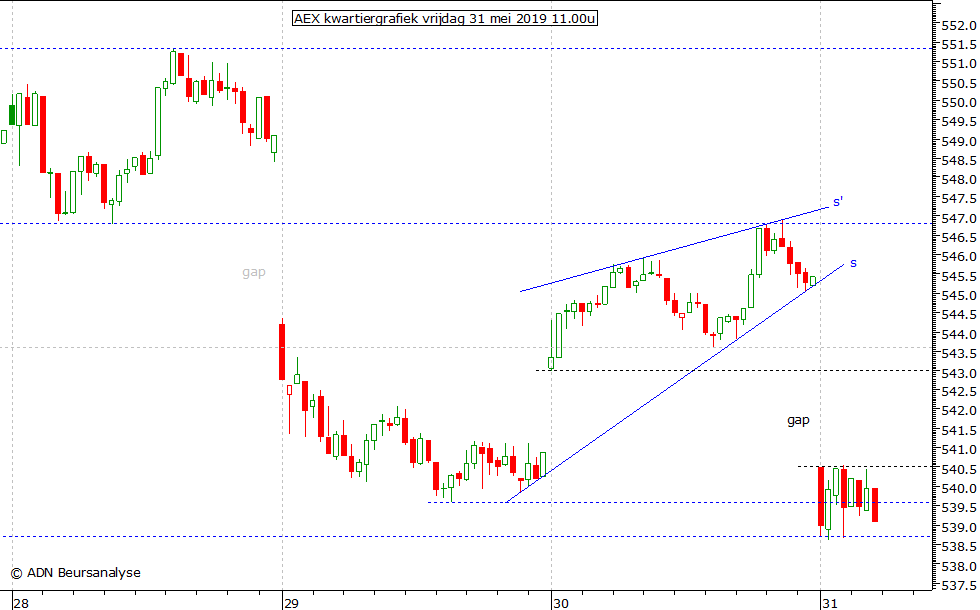
Task: Click price label 543.0 on the axis
Action: [959, 373]
